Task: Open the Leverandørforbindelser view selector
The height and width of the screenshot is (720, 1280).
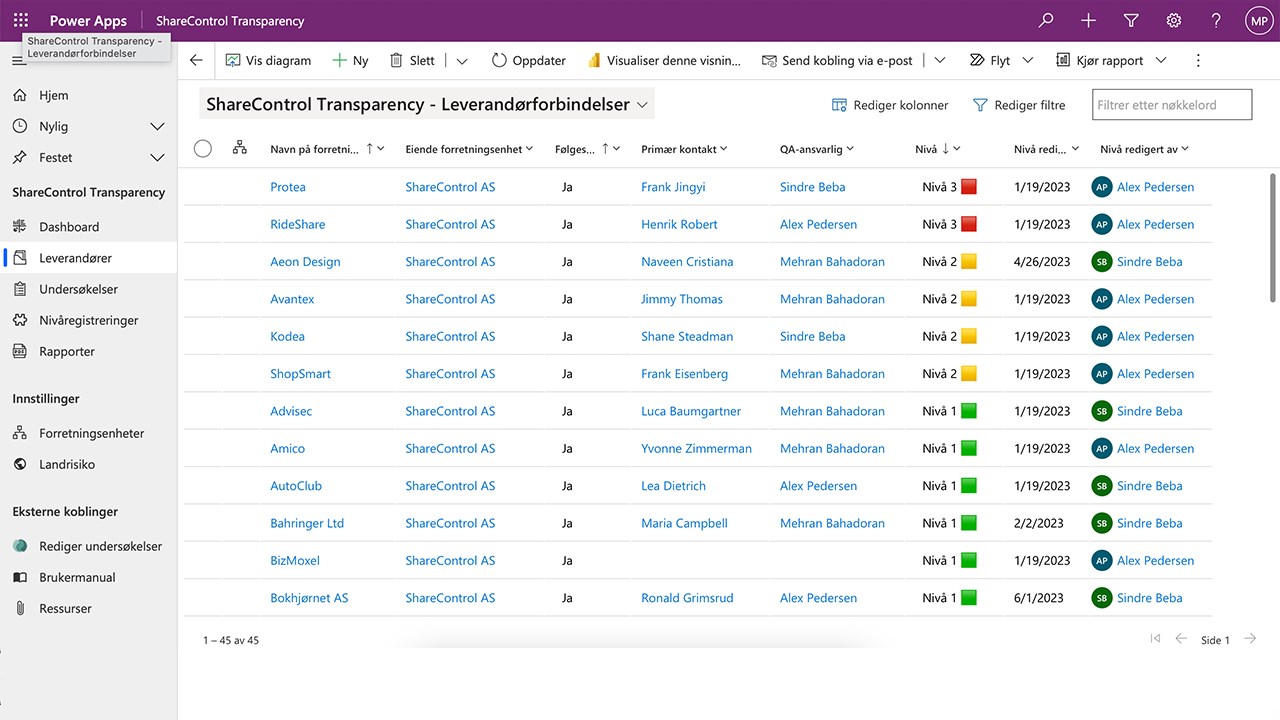Action: point(428,104)
